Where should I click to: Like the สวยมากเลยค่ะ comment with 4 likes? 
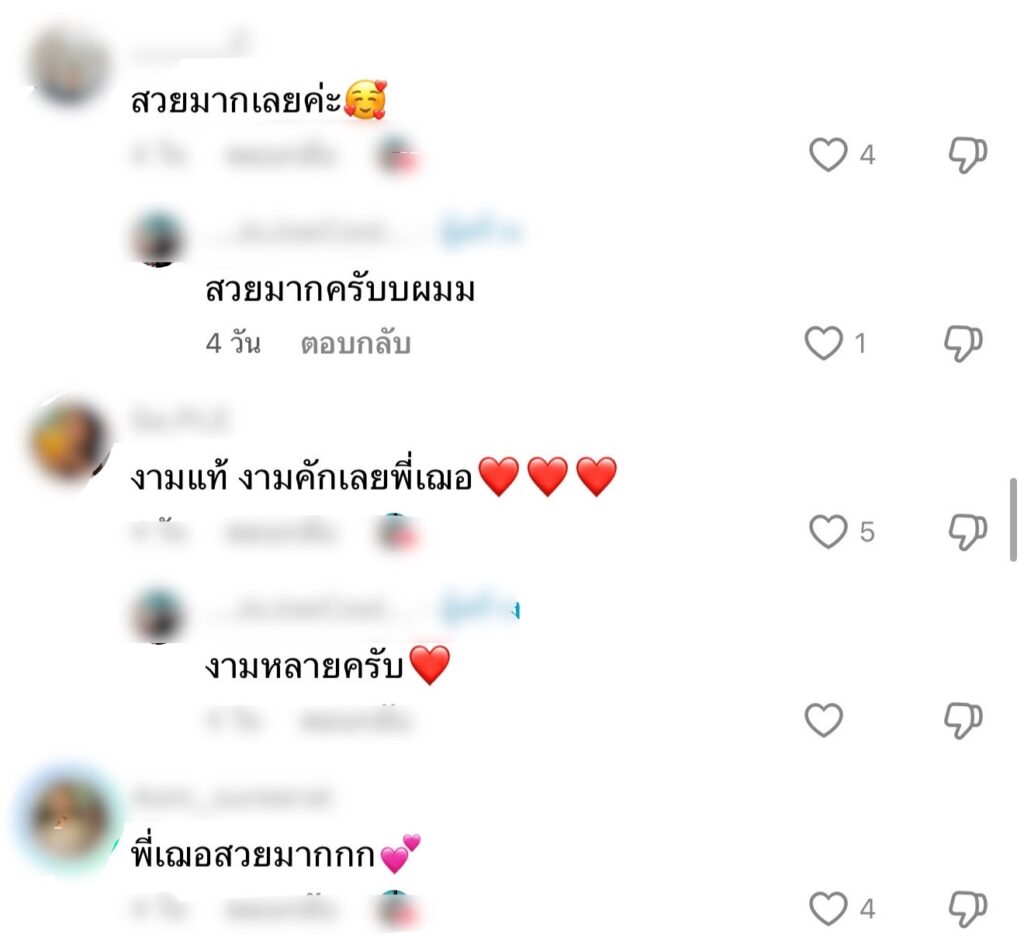click(x=828, y=155)
